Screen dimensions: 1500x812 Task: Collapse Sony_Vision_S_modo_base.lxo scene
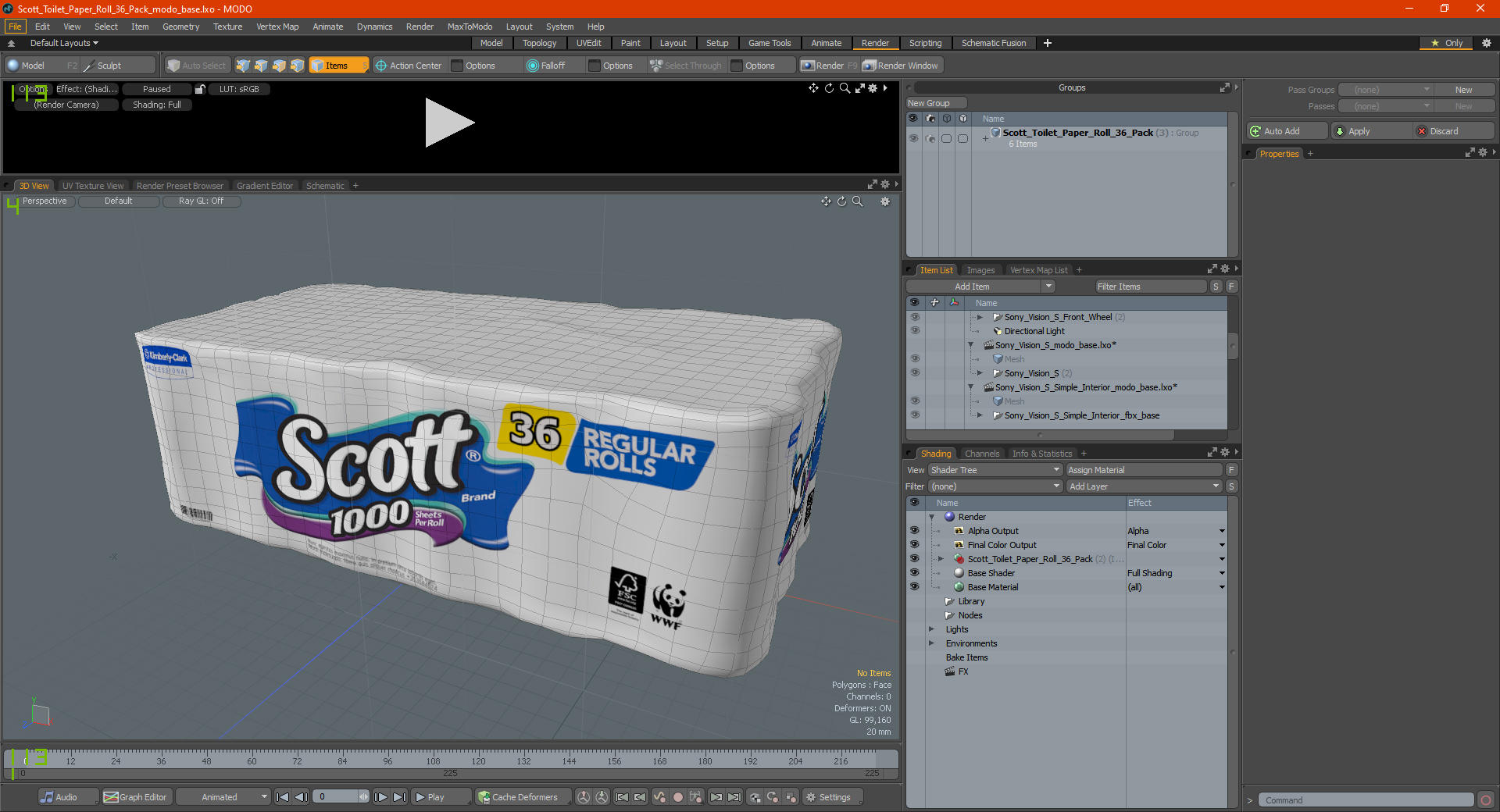[x=971, y=345]
